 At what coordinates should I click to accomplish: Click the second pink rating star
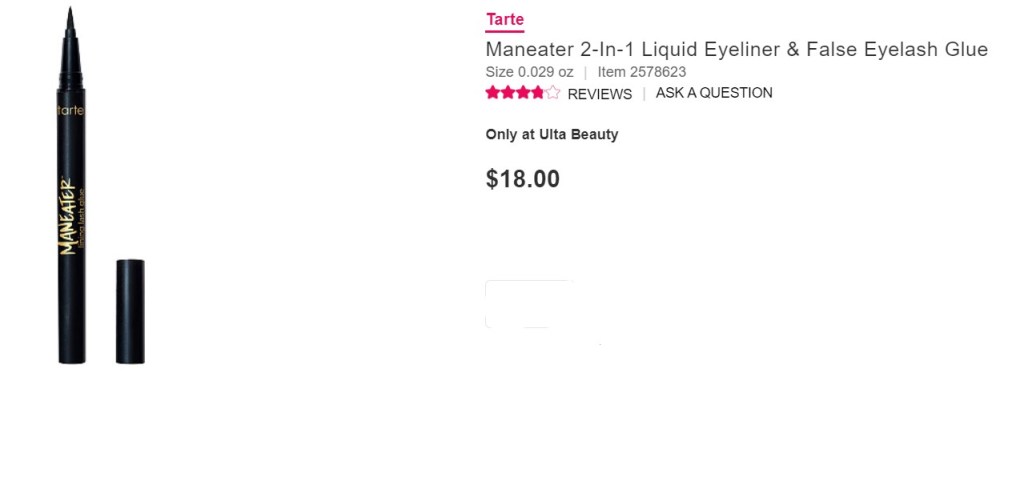(x=508, y=93)
